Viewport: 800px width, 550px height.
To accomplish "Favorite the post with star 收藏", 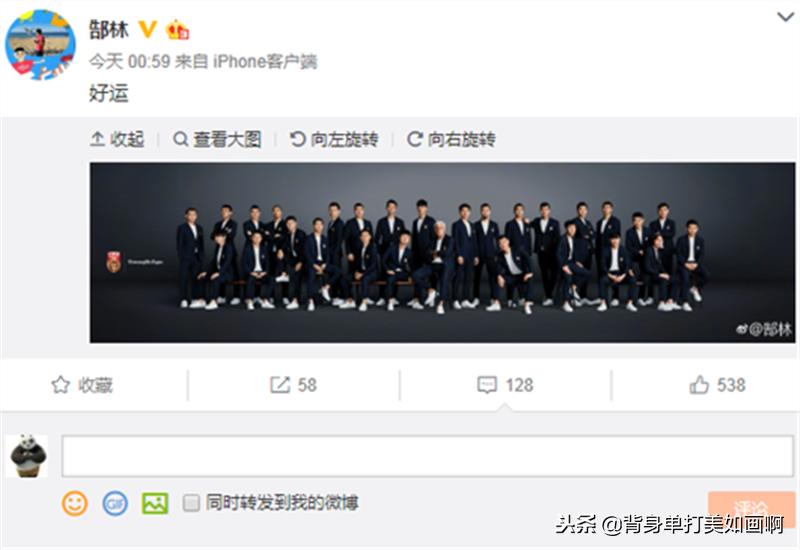I will point(82,385).
